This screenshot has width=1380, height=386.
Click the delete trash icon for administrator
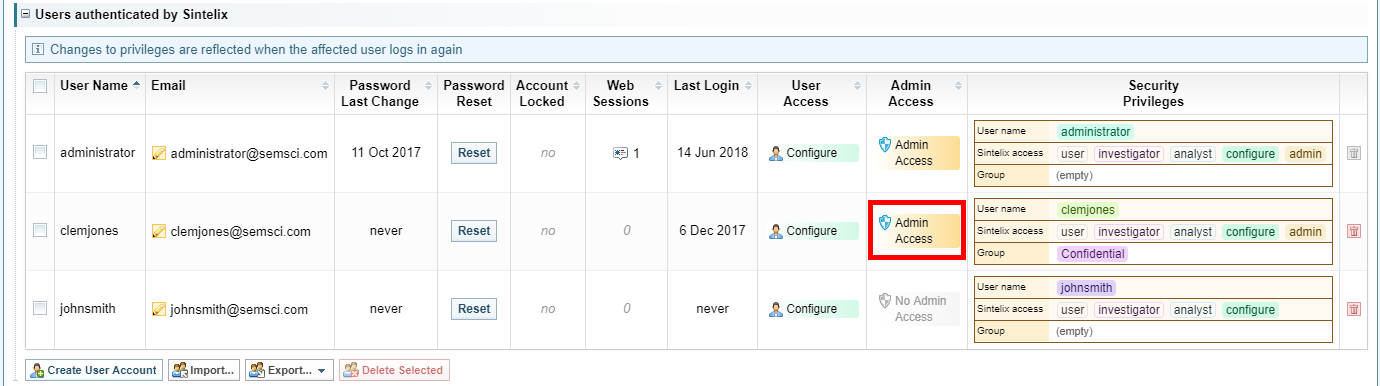tap(1354, 153)
